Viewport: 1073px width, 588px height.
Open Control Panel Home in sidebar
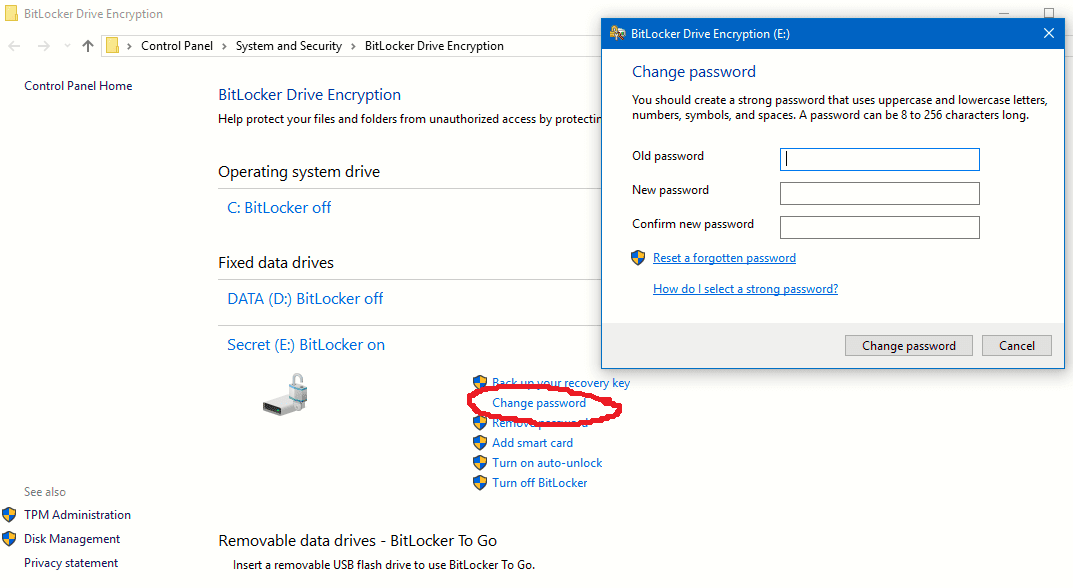click(x=78, y=86)
